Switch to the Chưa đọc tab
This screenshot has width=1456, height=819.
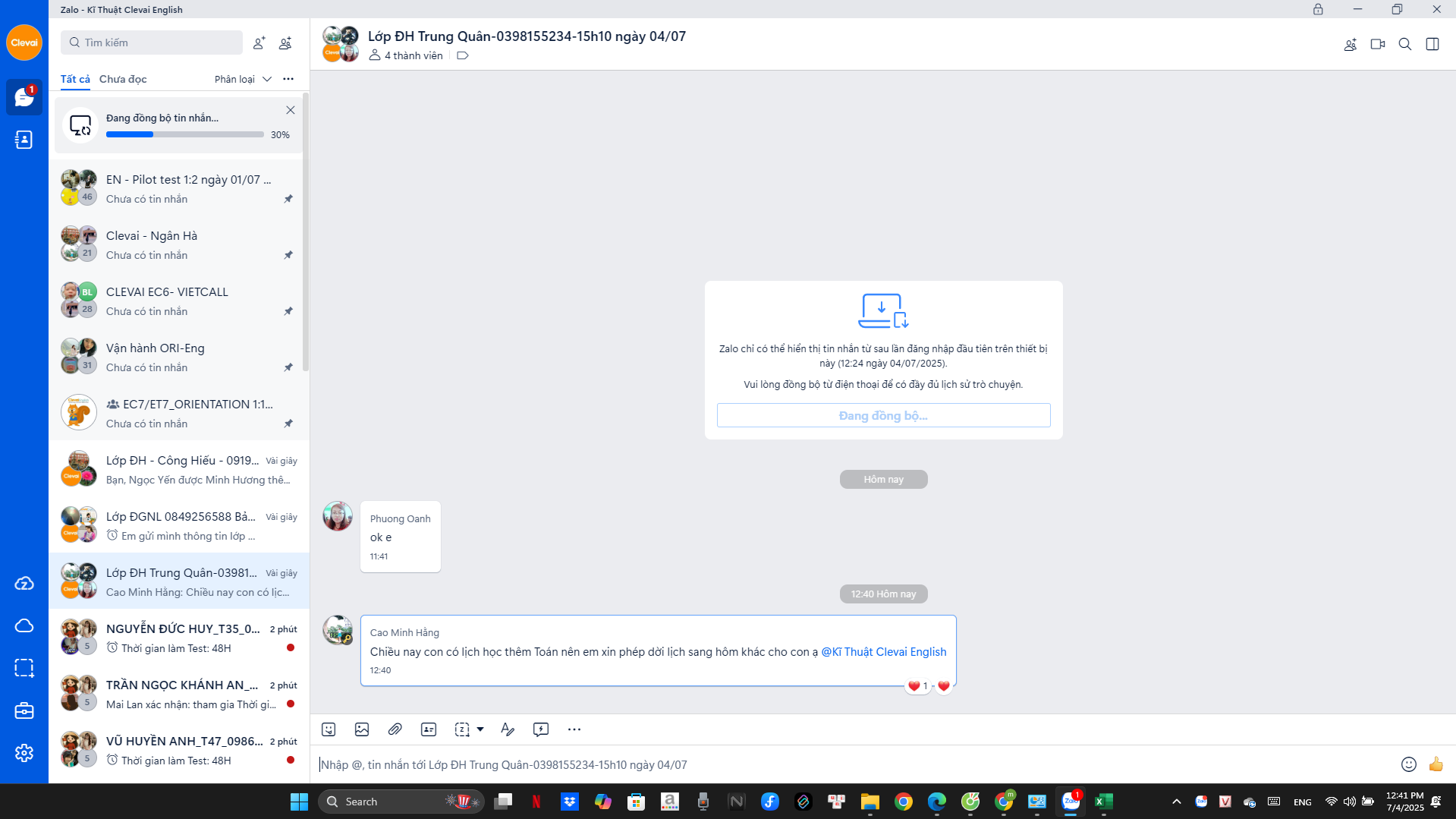tap(123, 79)
